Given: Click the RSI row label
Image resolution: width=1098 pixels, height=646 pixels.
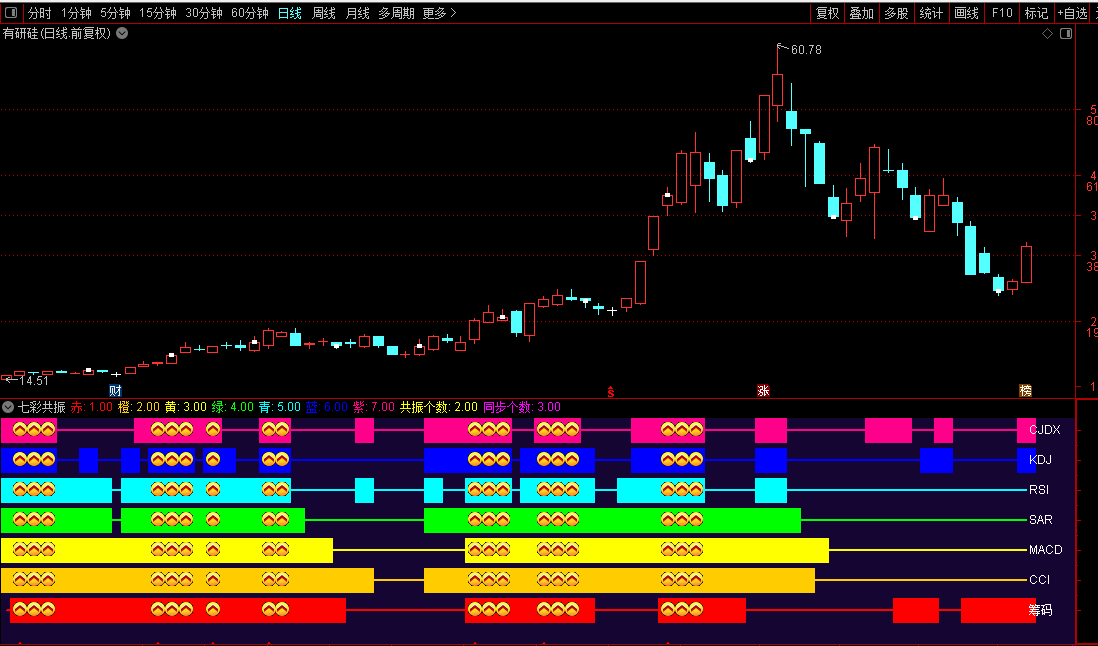Looking at the screenshot, I should (x=1038, y=490).
